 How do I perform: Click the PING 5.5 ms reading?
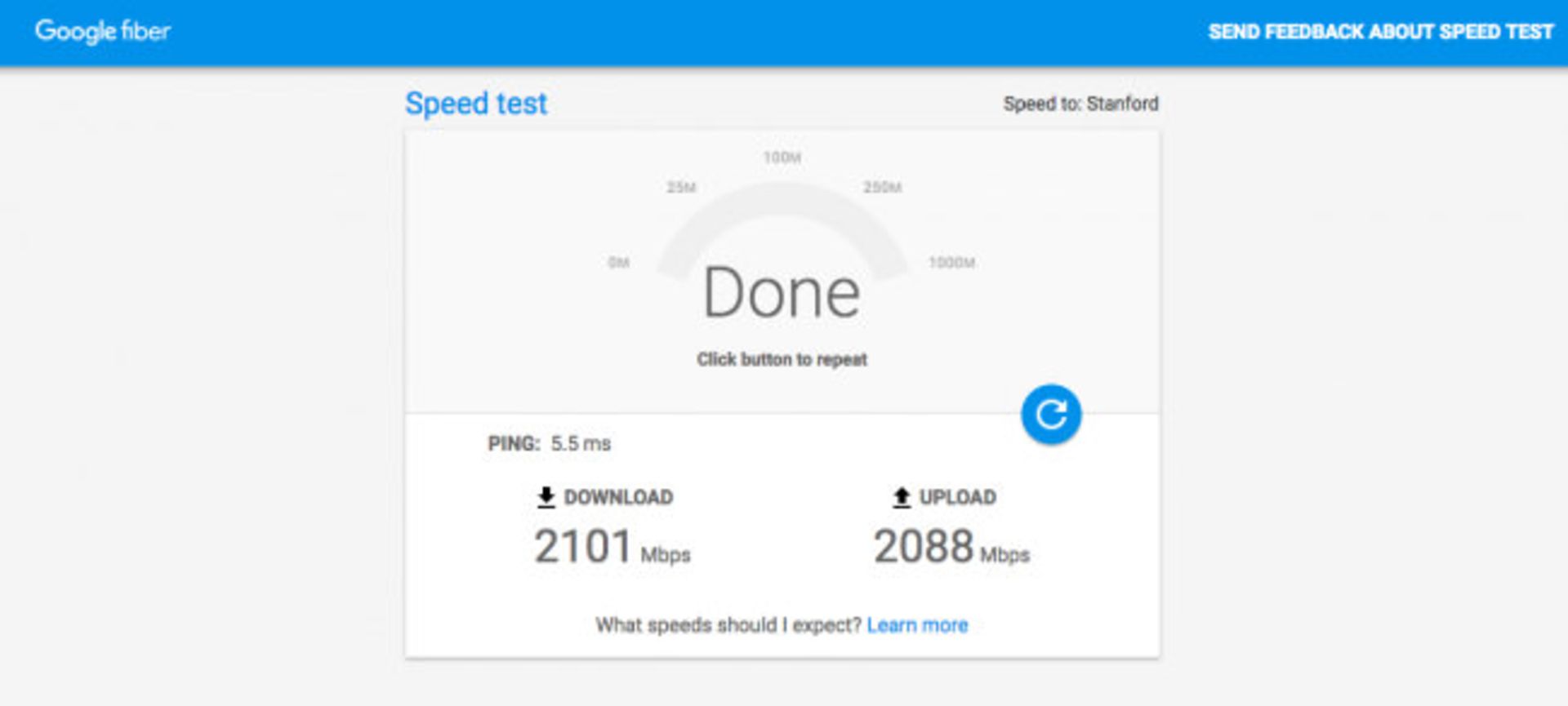pos(550,444)
